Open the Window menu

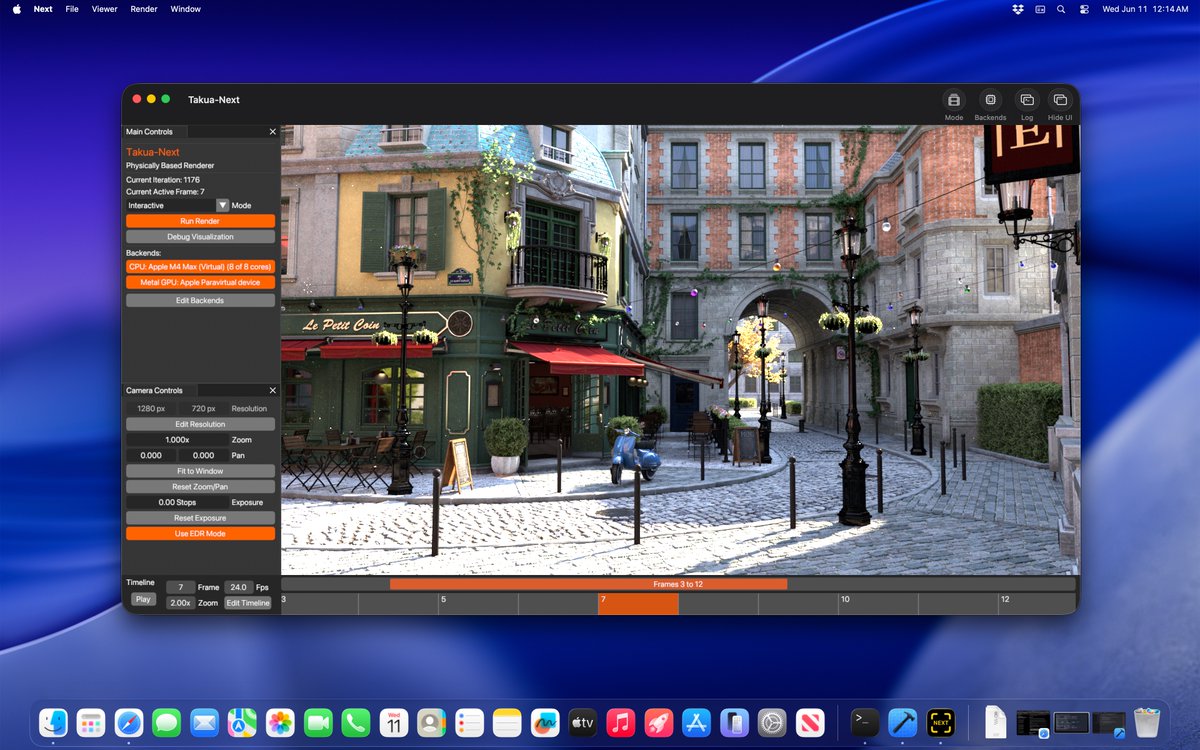tap(185, 9)
